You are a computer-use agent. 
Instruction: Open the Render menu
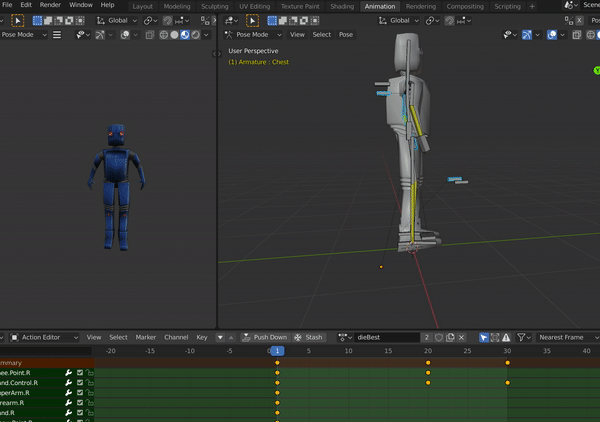(x=50, y=5)
